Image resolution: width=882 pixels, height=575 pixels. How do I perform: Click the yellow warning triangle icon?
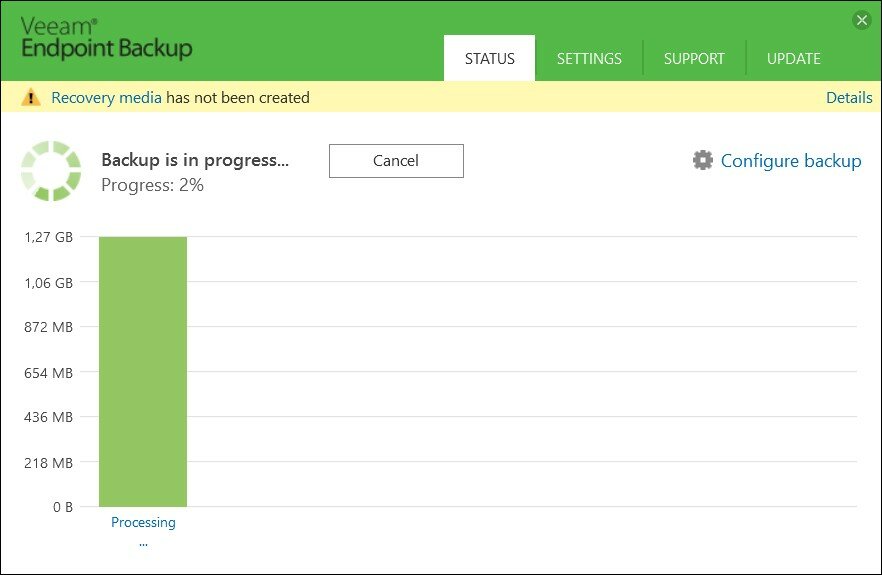pyautogui.click(x=30, y=97)
